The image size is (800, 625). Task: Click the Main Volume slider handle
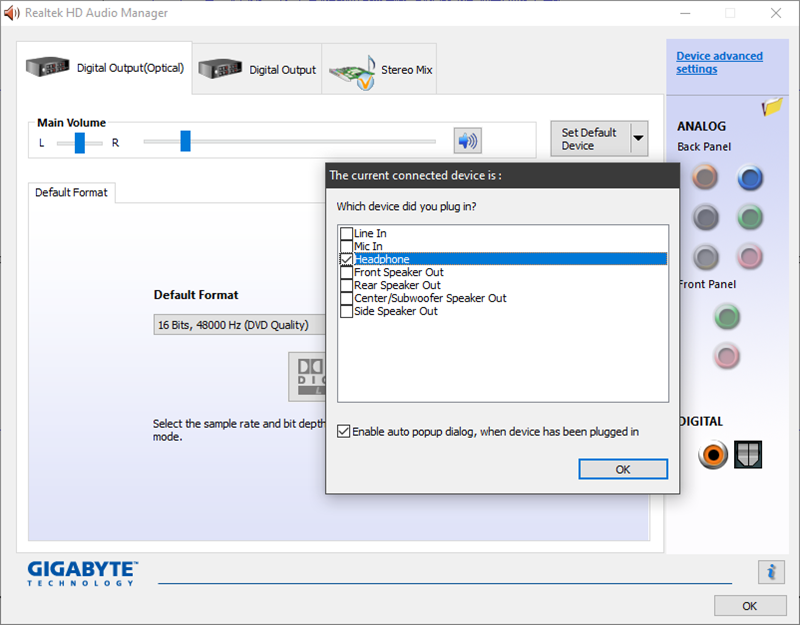(x=185, y=141)
